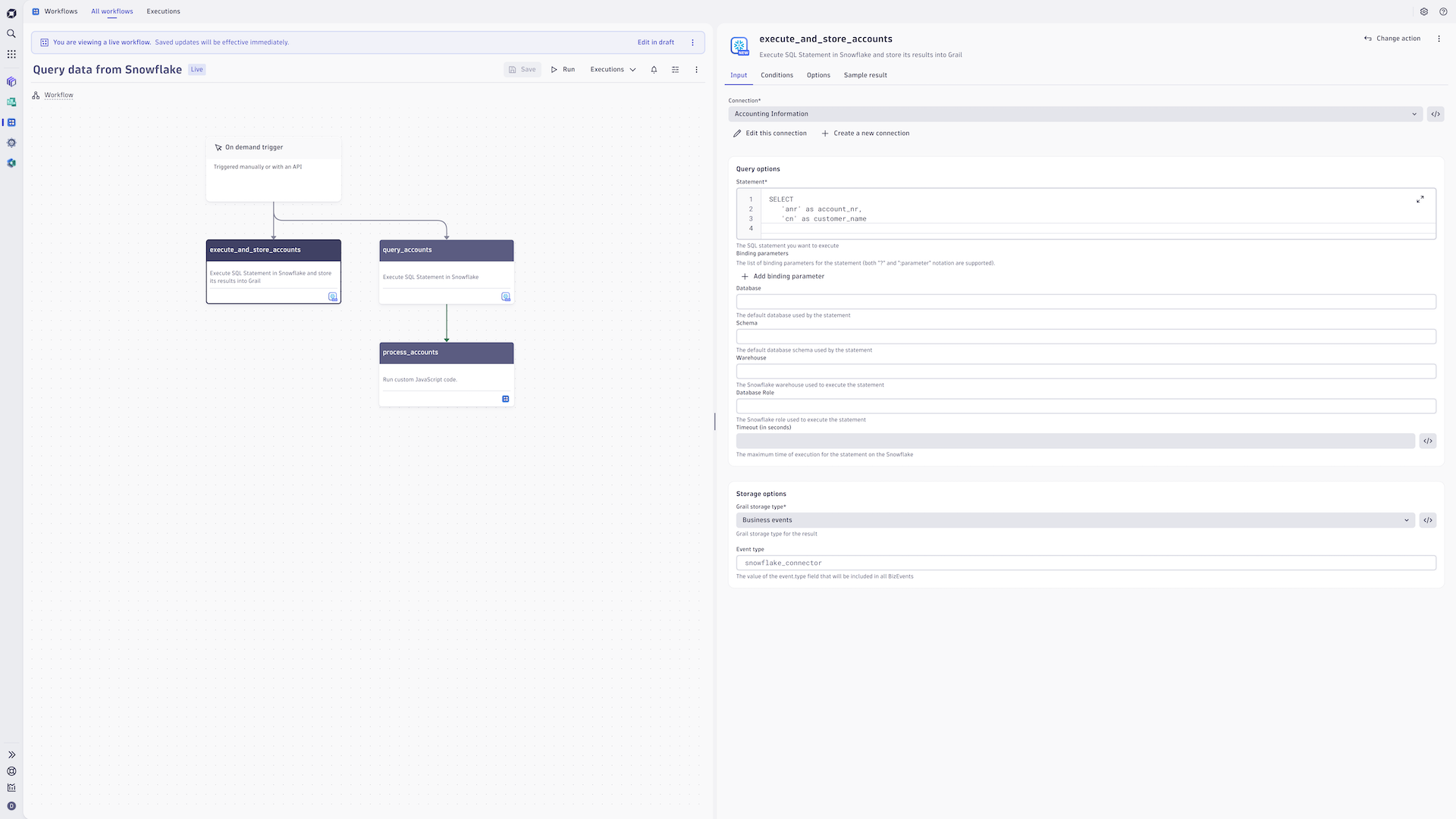Click the Edit in draft link
The height and width of the screenshot is (819, 1456).
pos(655,42)
